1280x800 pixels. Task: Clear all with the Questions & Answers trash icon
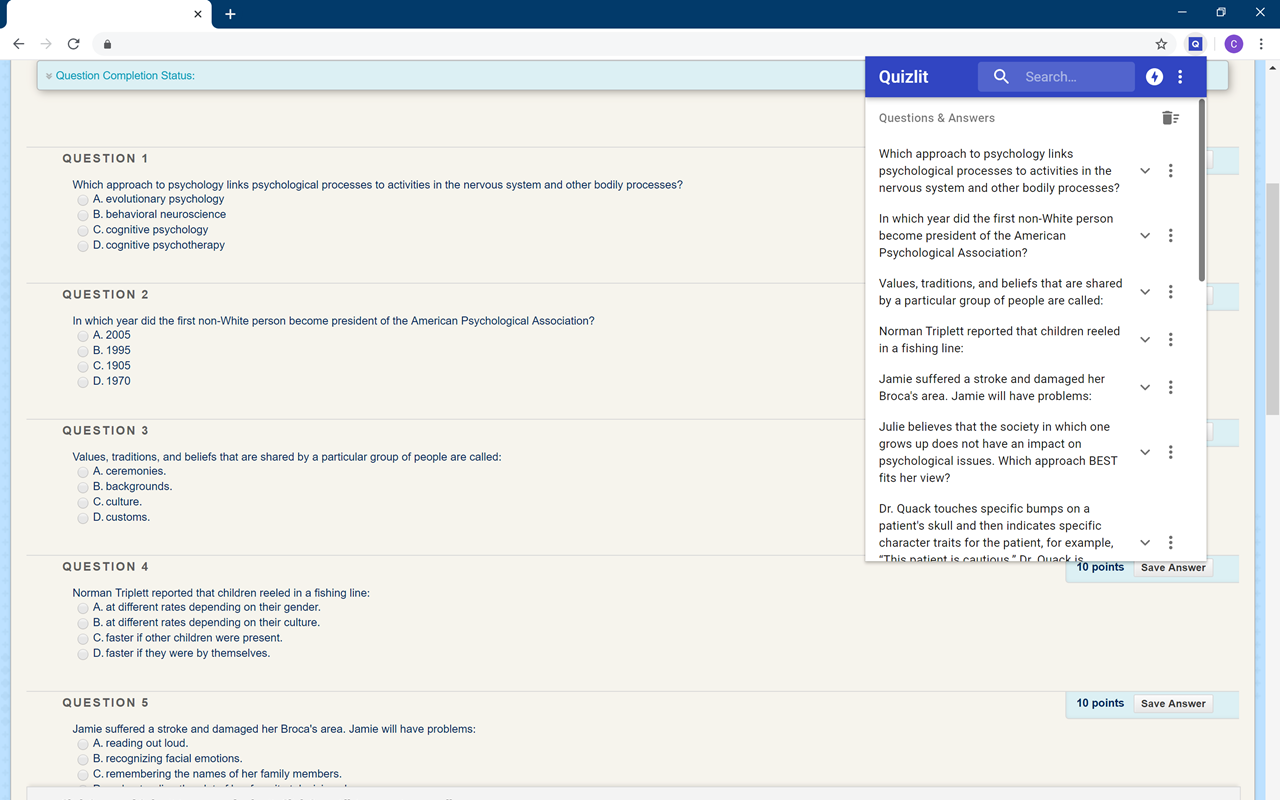coord(1170,117)
